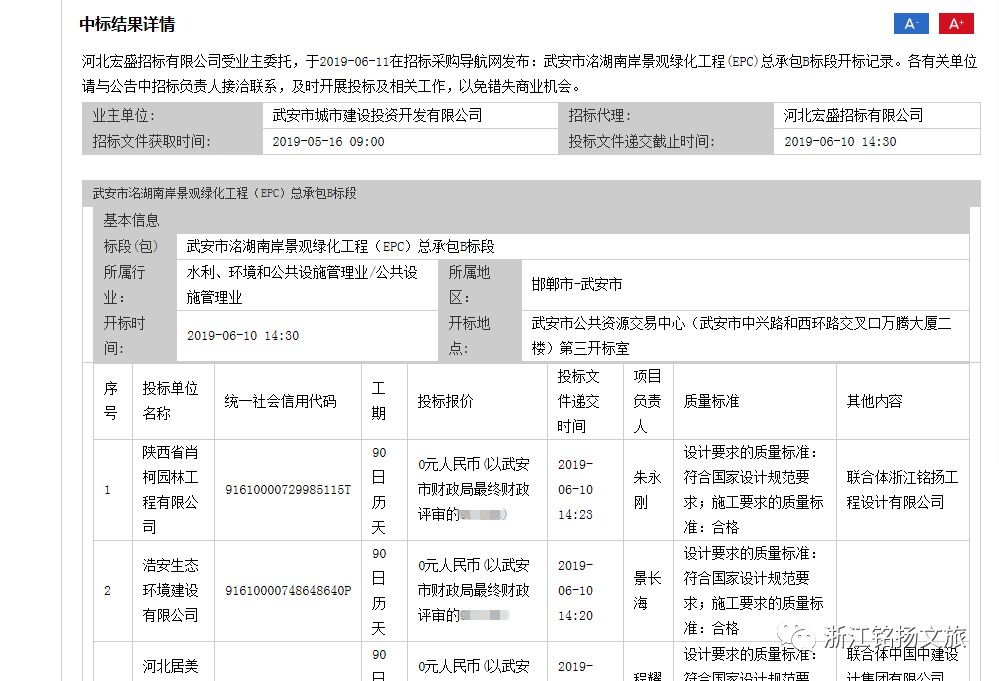Click the 统一社会信用代码 column header
This screenshot has height=681, width=999.
click(x=281, y=401)
